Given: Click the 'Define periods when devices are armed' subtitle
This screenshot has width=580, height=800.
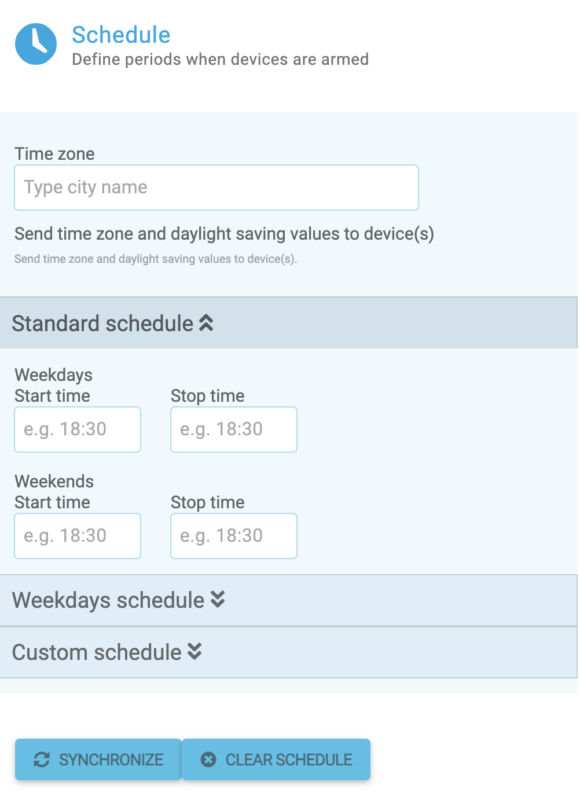Looking at the screenshot, I should pos(220,59).
